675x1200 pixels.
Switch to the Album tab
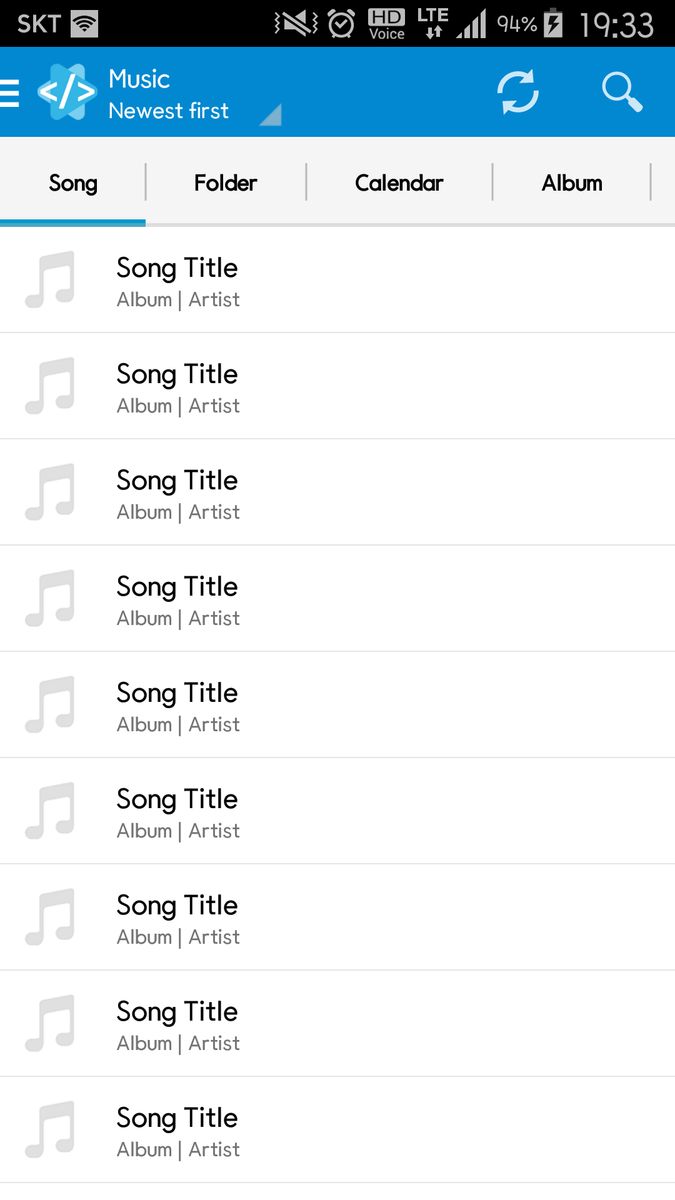click(x=572, y=182)
